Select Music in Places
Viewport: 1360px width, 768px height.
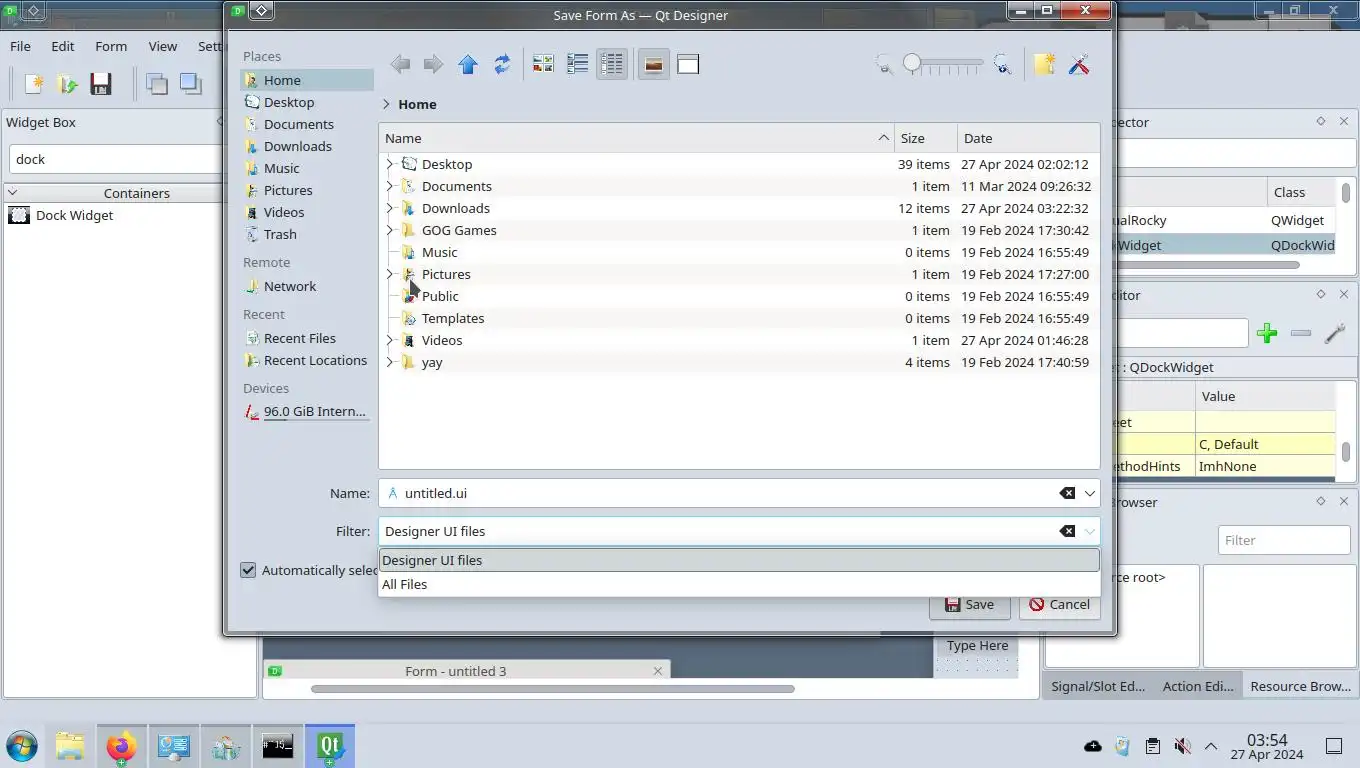[x=307, y=168]
